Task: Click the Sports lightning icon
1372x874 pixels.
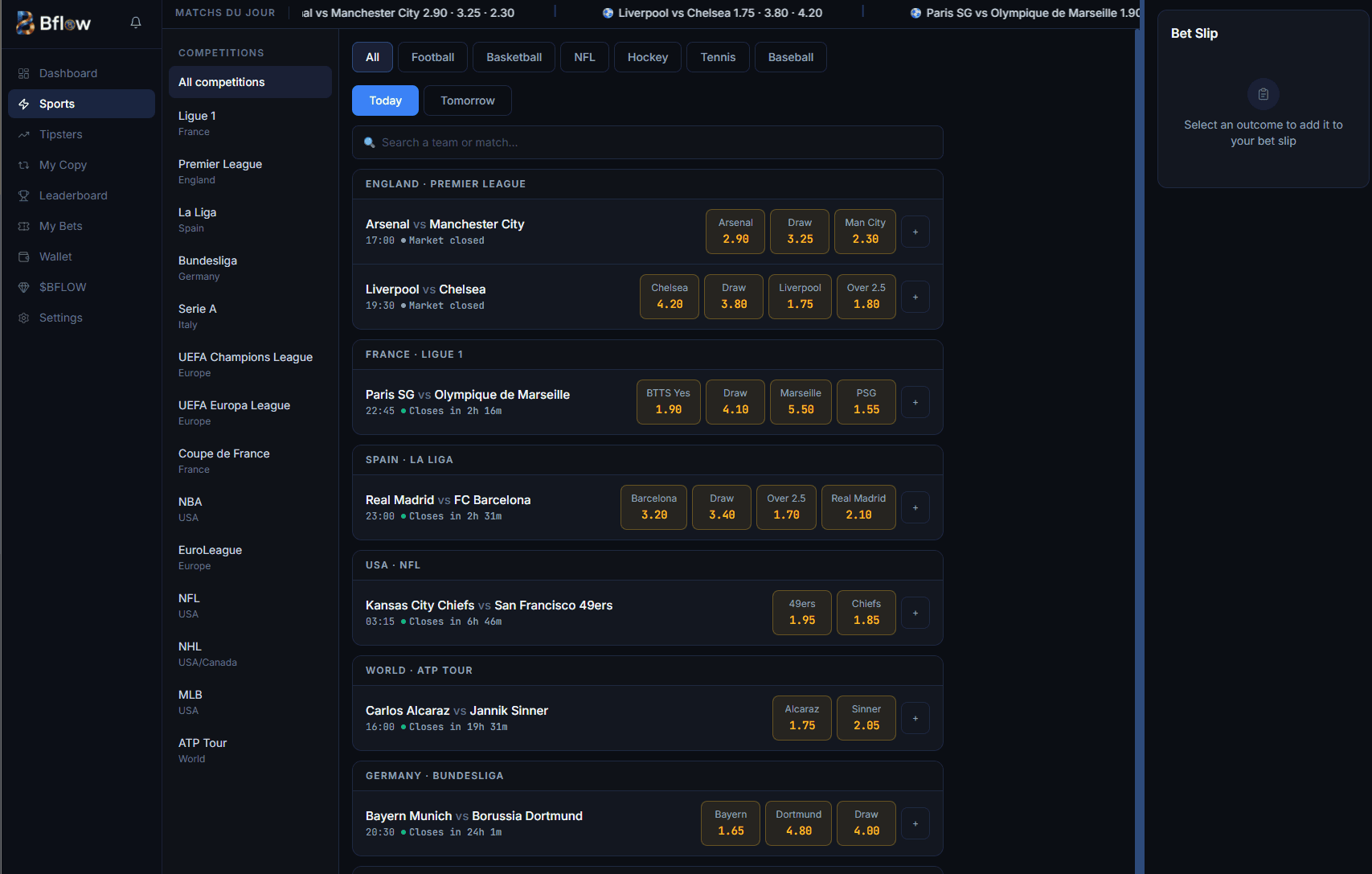Action: point(23,104)
